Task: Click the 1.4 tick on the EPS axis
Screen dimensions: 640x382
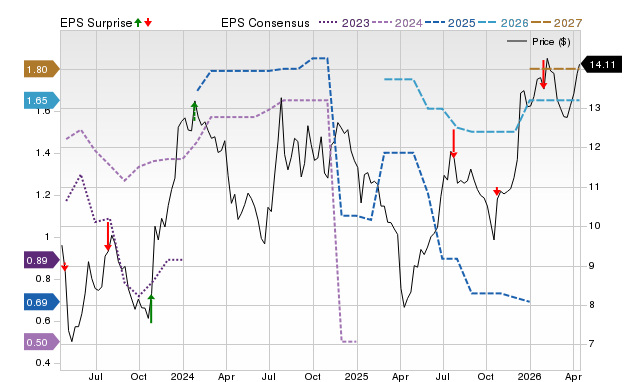Action: [42, 153]
